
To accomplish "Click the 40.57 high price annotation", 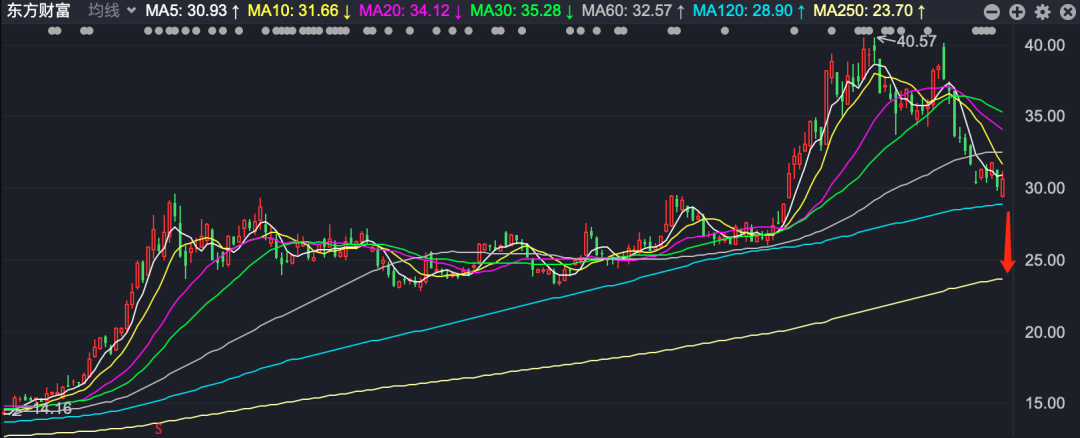I will click(x=917, y=41).
